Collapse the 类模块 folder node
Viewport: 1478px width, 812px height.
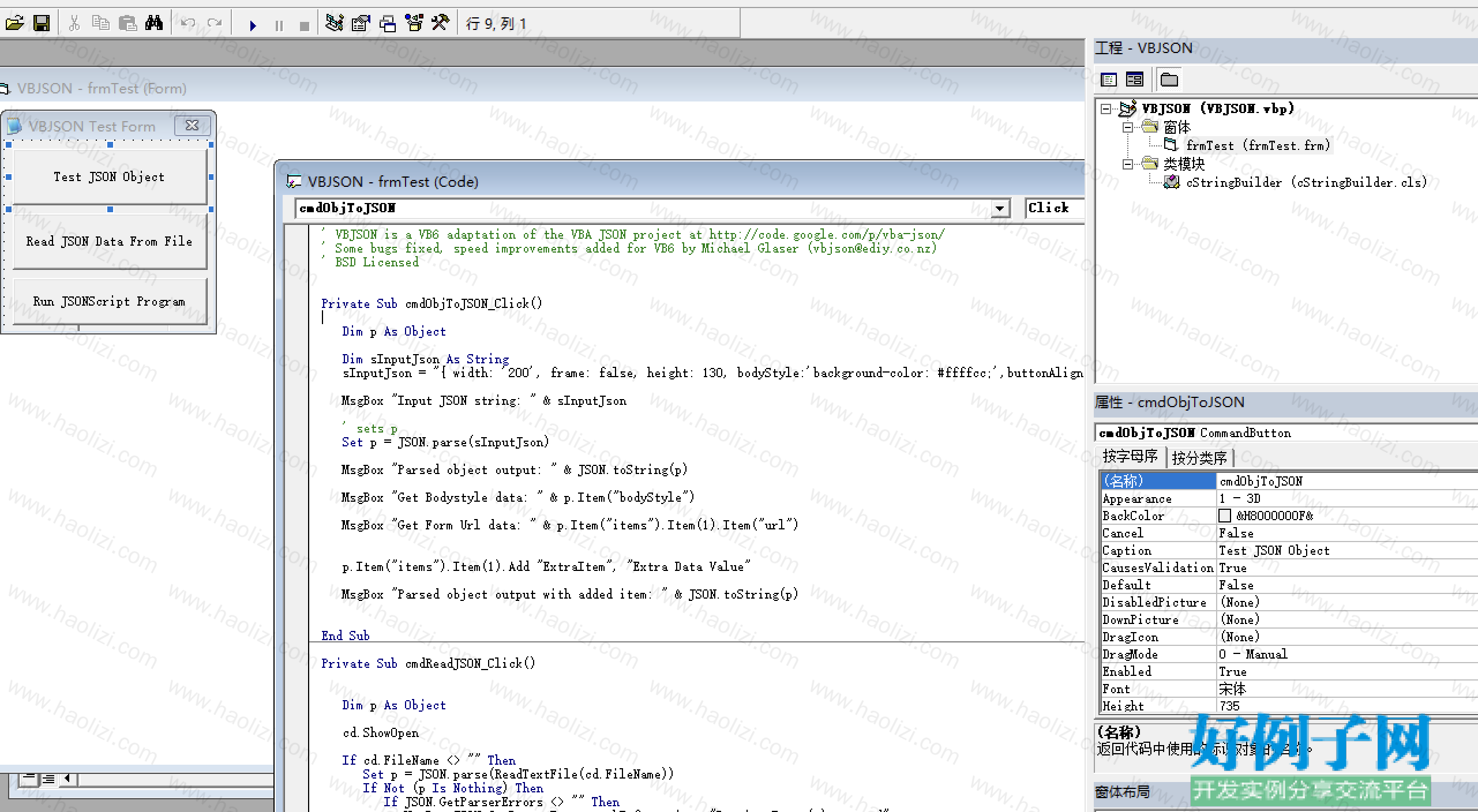pyautogui.click(x=1128, y=164)
